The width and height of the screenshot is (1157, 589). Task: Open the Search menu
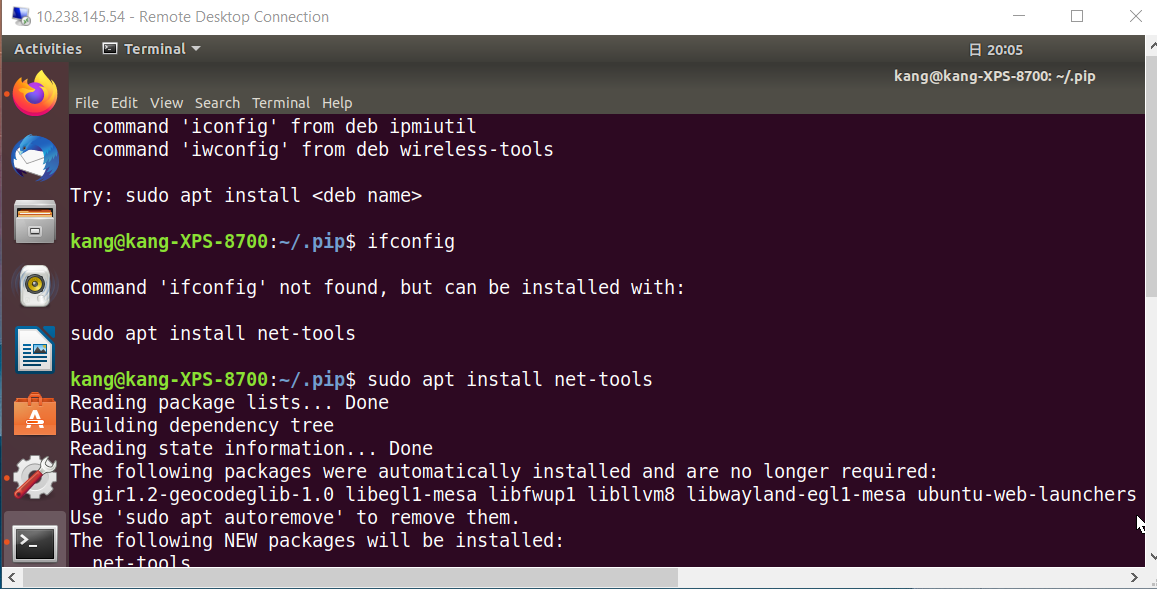pos(217,103)
